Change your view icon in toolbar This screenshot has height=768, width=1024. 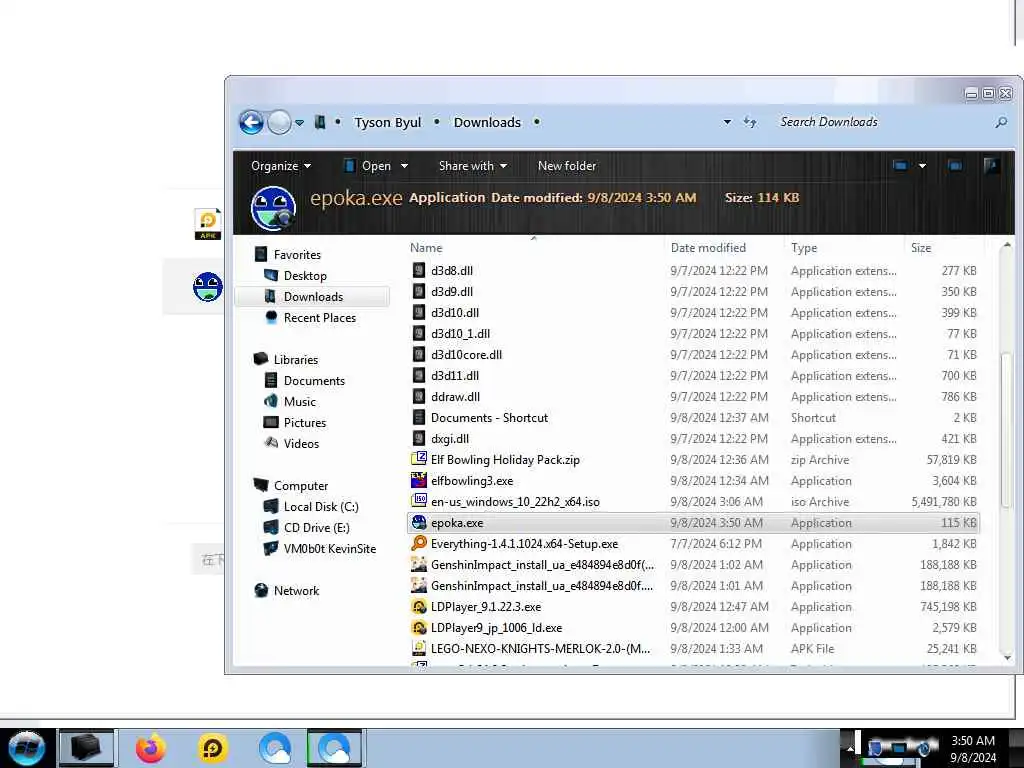pos(900,166)
